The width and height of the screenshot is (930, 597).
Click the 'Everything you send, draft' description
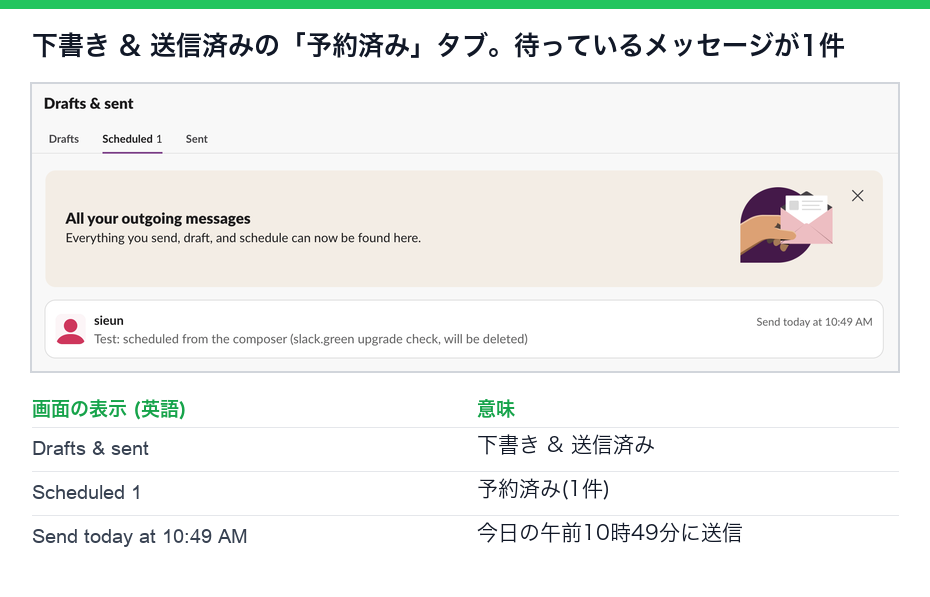[x=243, y=238]
